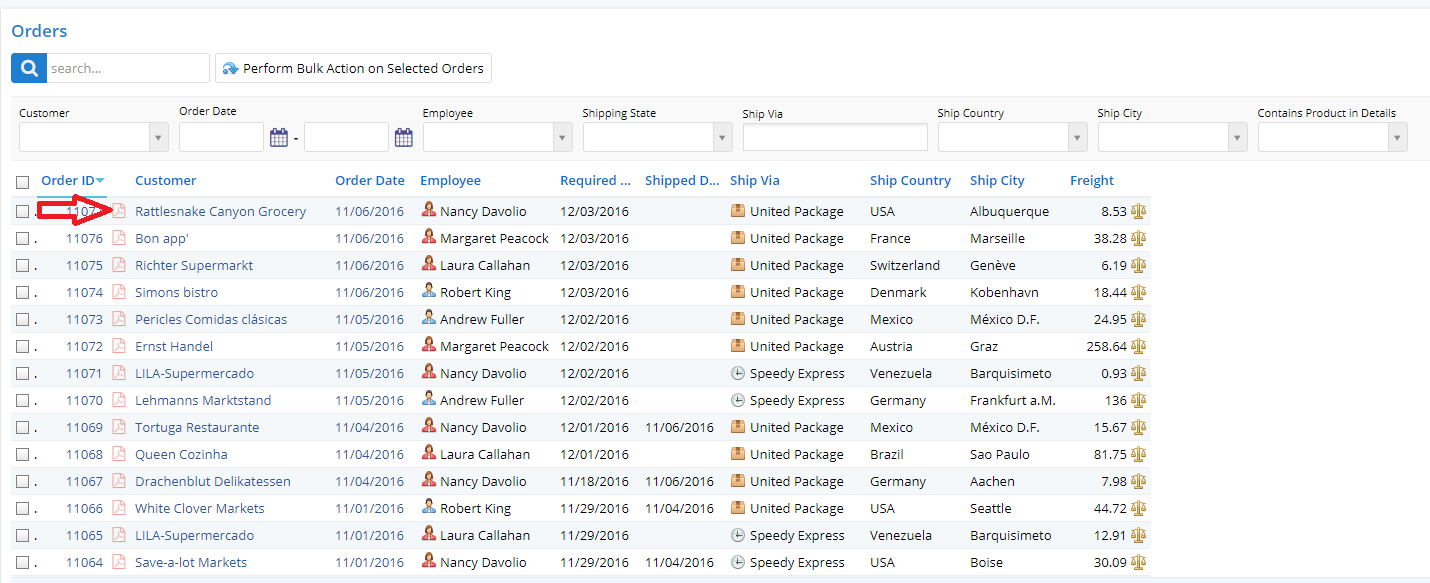Click the search text field

(128, 68)
